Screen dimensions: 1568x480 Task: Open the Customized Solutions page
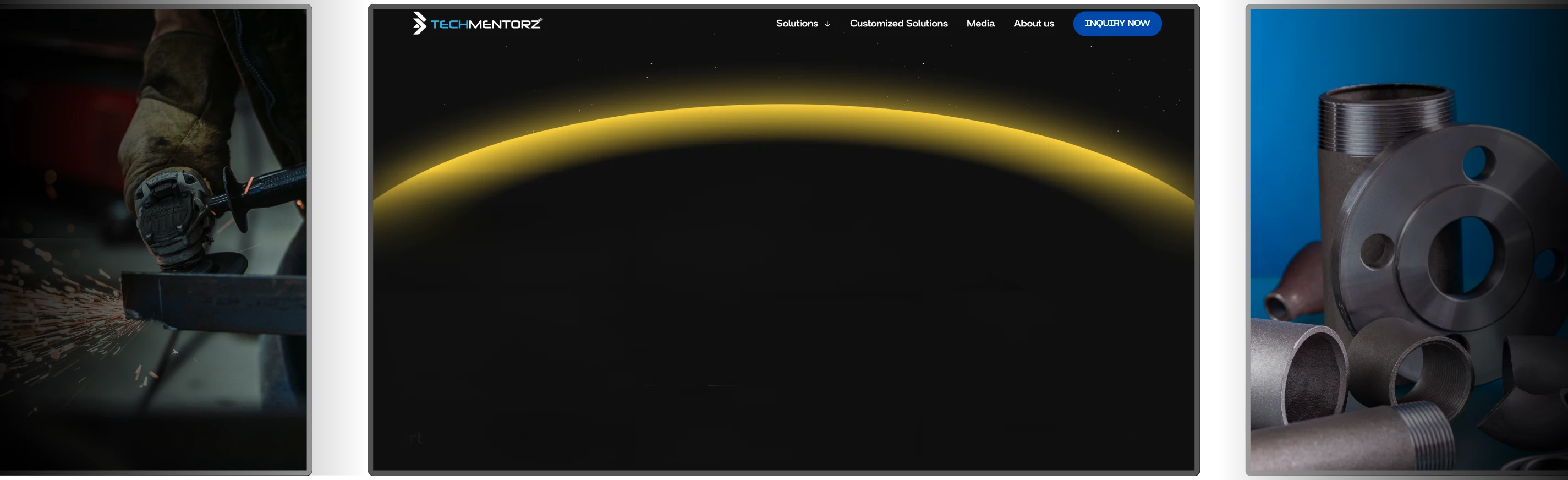(x=898, y=23)
